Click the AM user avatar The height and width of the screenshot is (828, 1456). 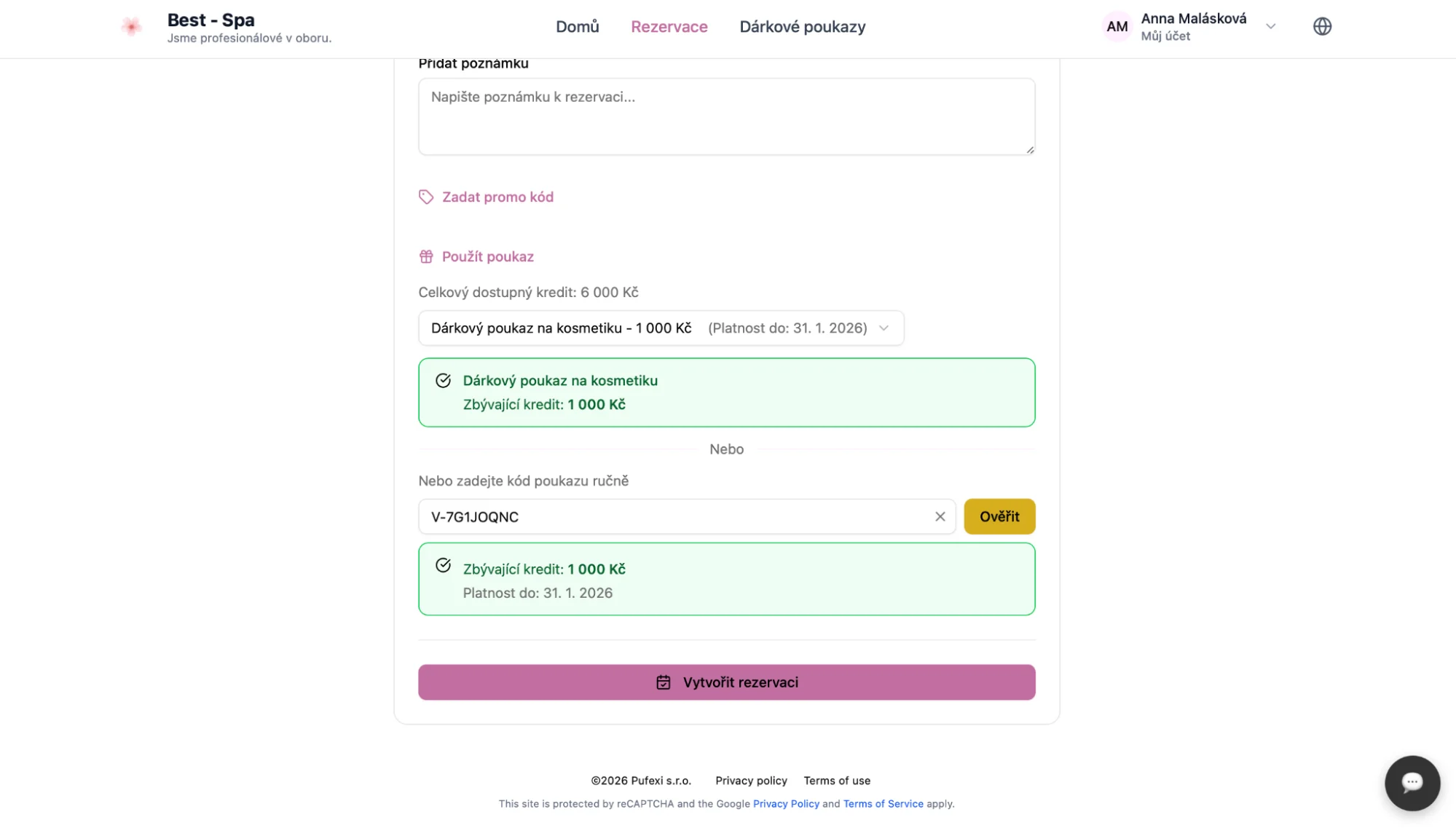(1117, 27)
